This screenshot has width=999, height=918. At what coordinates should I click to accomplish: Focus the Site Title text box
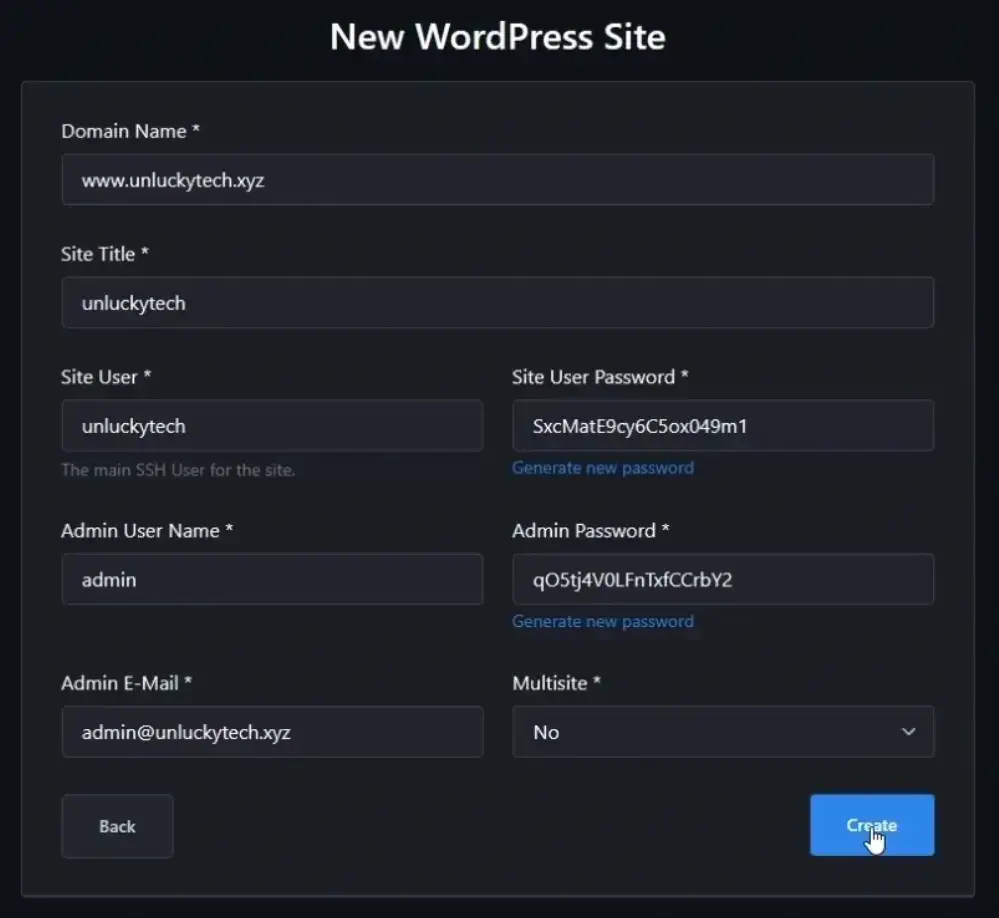497,303
